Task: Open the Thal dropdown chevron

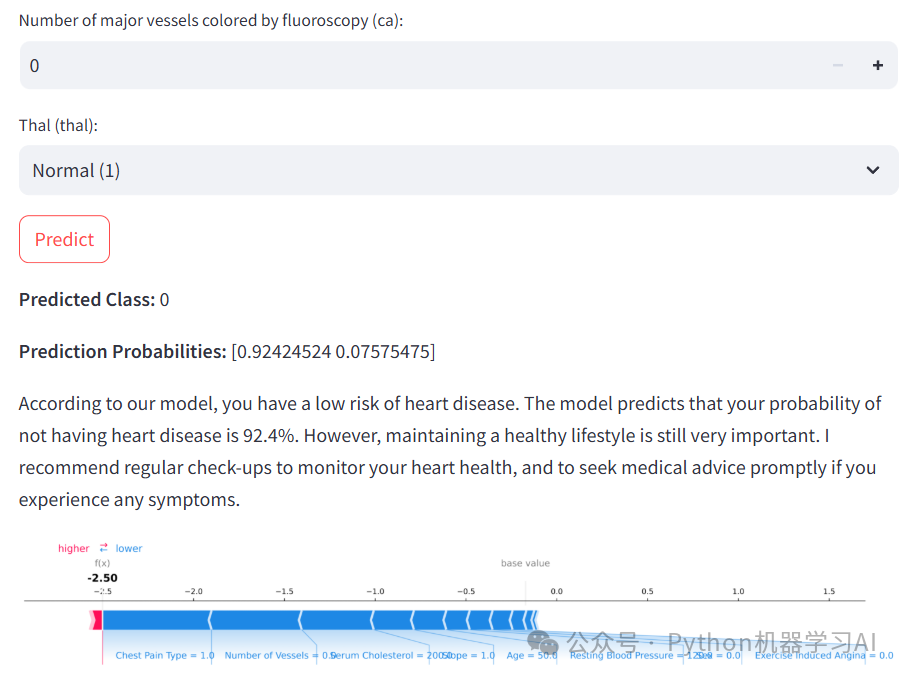Action: click(872, 171)
